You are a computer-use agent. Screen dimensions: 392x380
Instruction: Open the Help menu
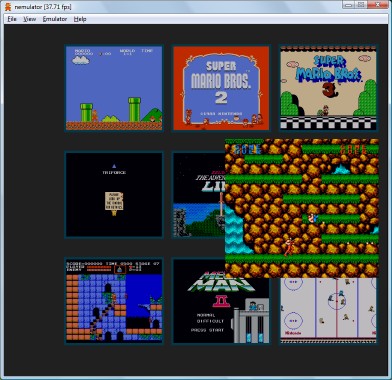(80, 19)
